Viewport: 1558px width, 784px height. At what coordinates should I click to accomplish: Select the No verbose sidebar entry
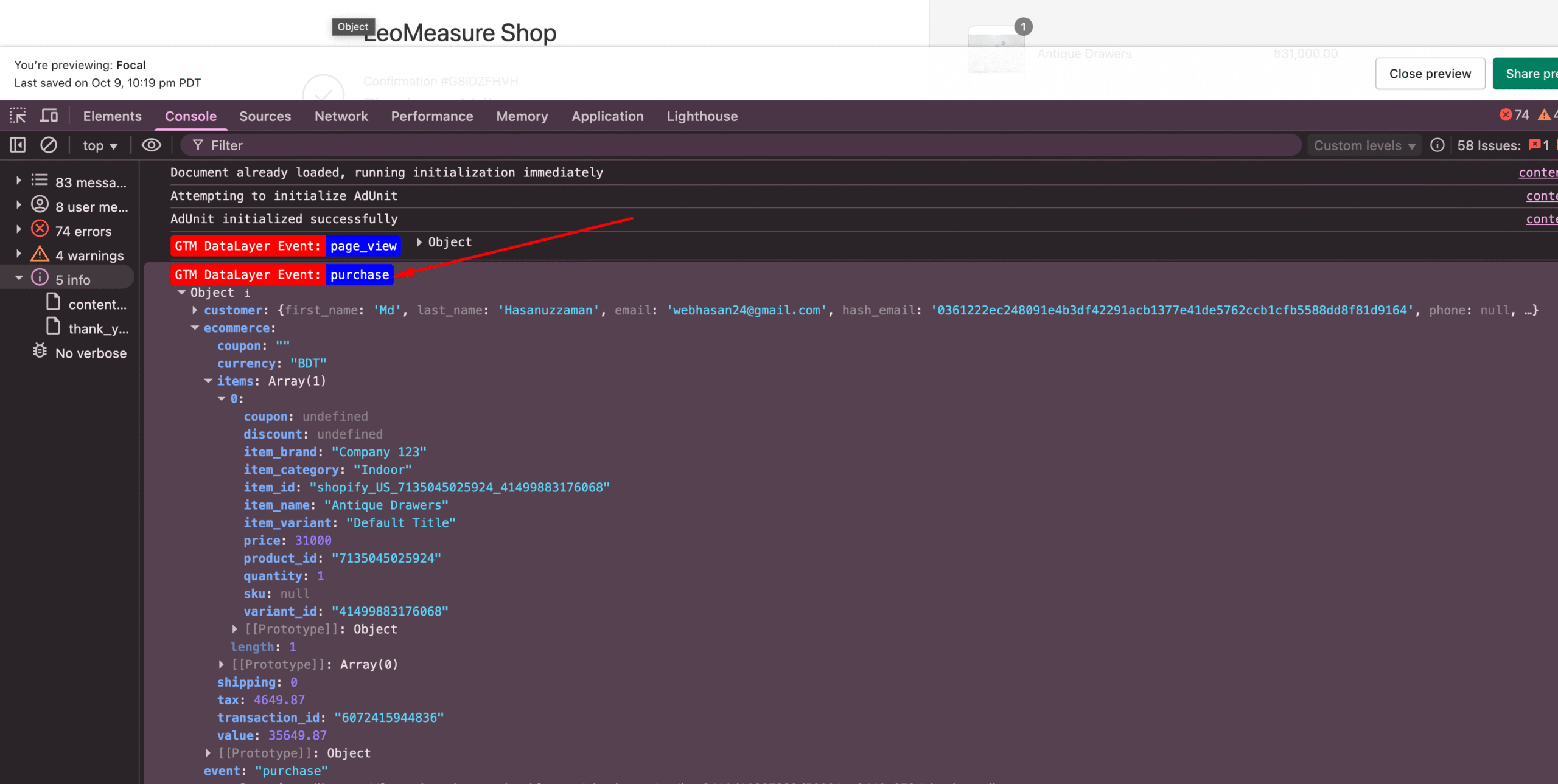(x=90, y=353)
